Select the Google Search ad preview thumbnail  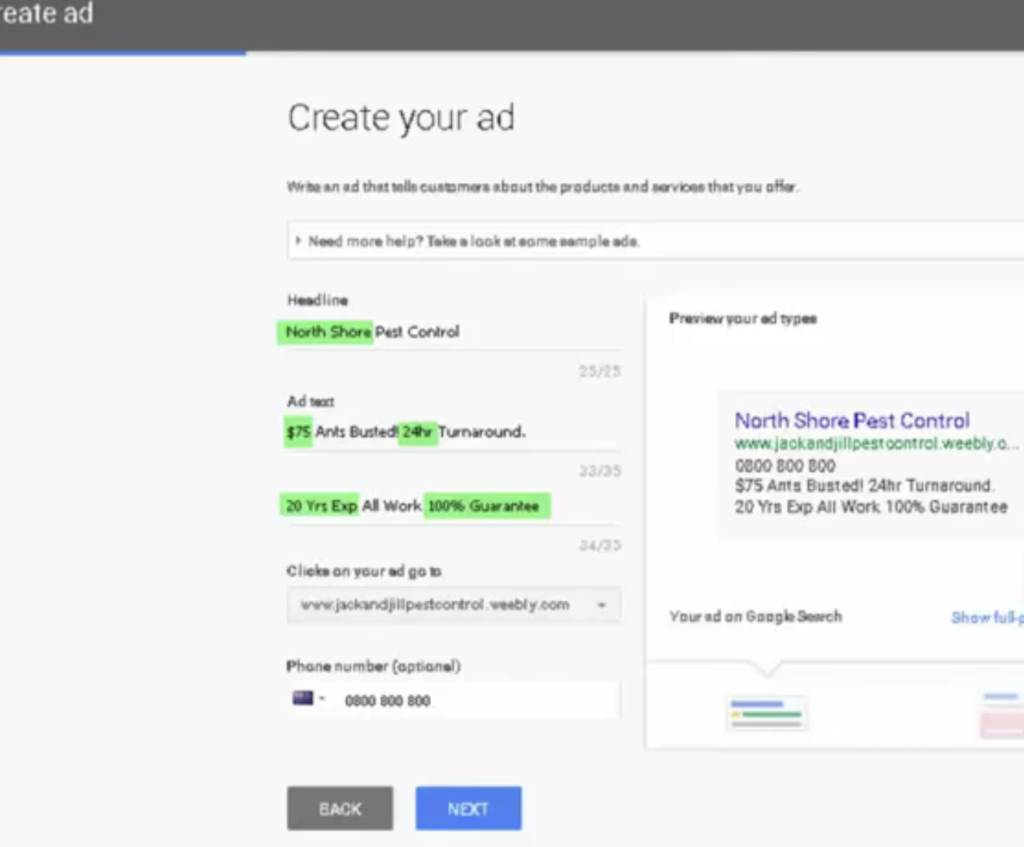[x=767, y=712]
